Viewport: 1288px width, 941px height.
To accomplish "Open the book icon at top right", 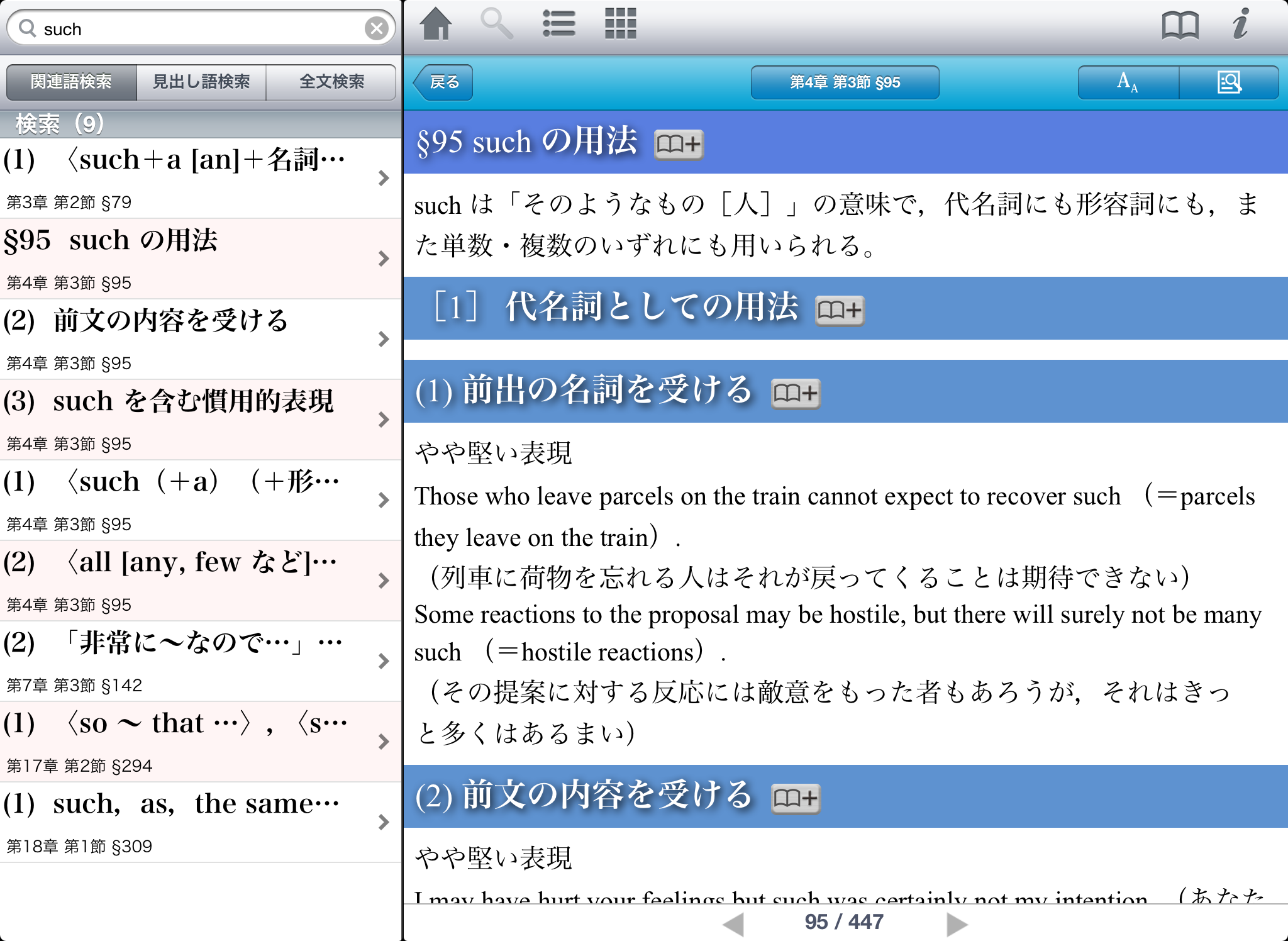I will [x=1179, y=25].
